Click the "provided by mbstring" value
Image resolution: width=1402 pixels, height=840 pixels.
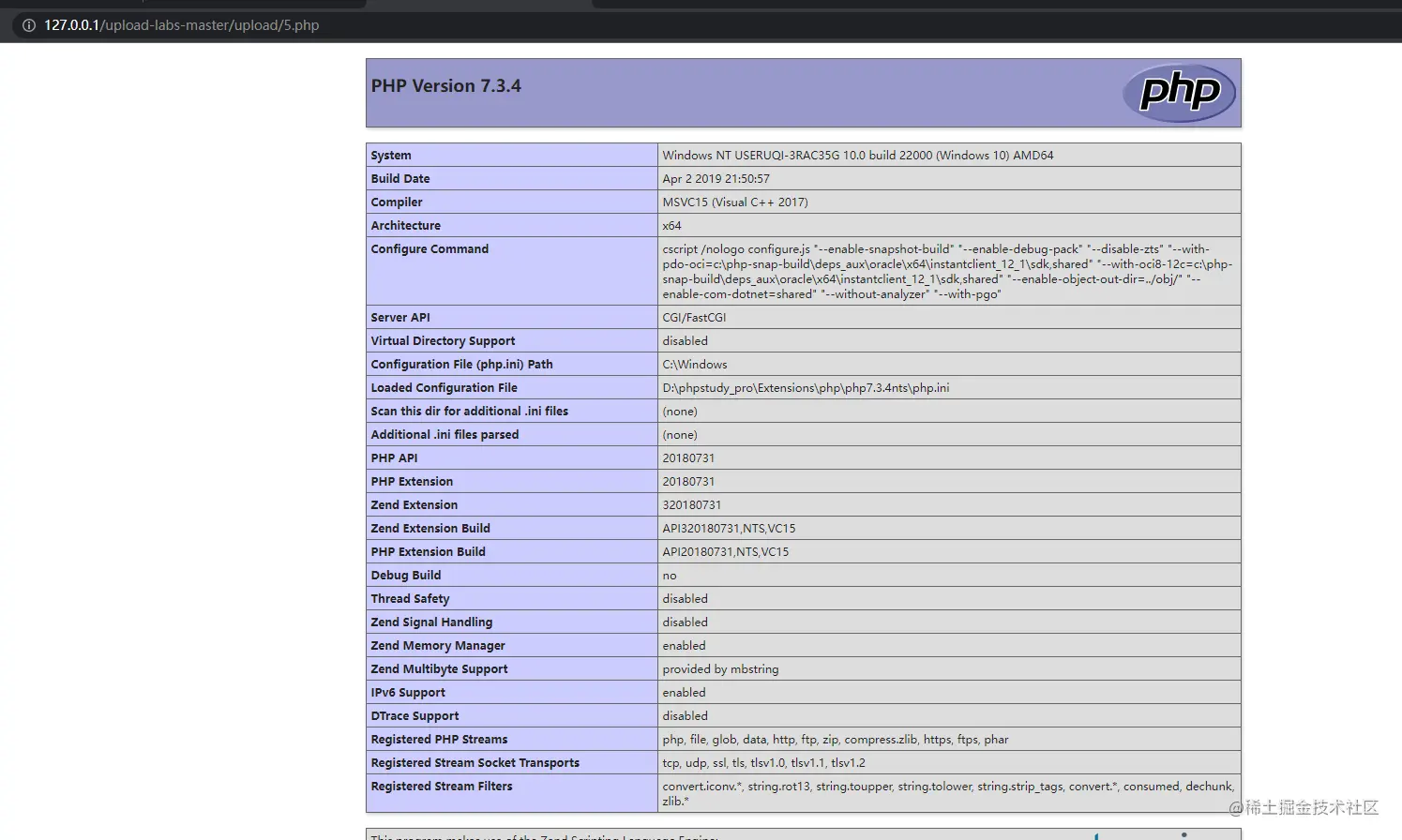(x=720, y=669)
